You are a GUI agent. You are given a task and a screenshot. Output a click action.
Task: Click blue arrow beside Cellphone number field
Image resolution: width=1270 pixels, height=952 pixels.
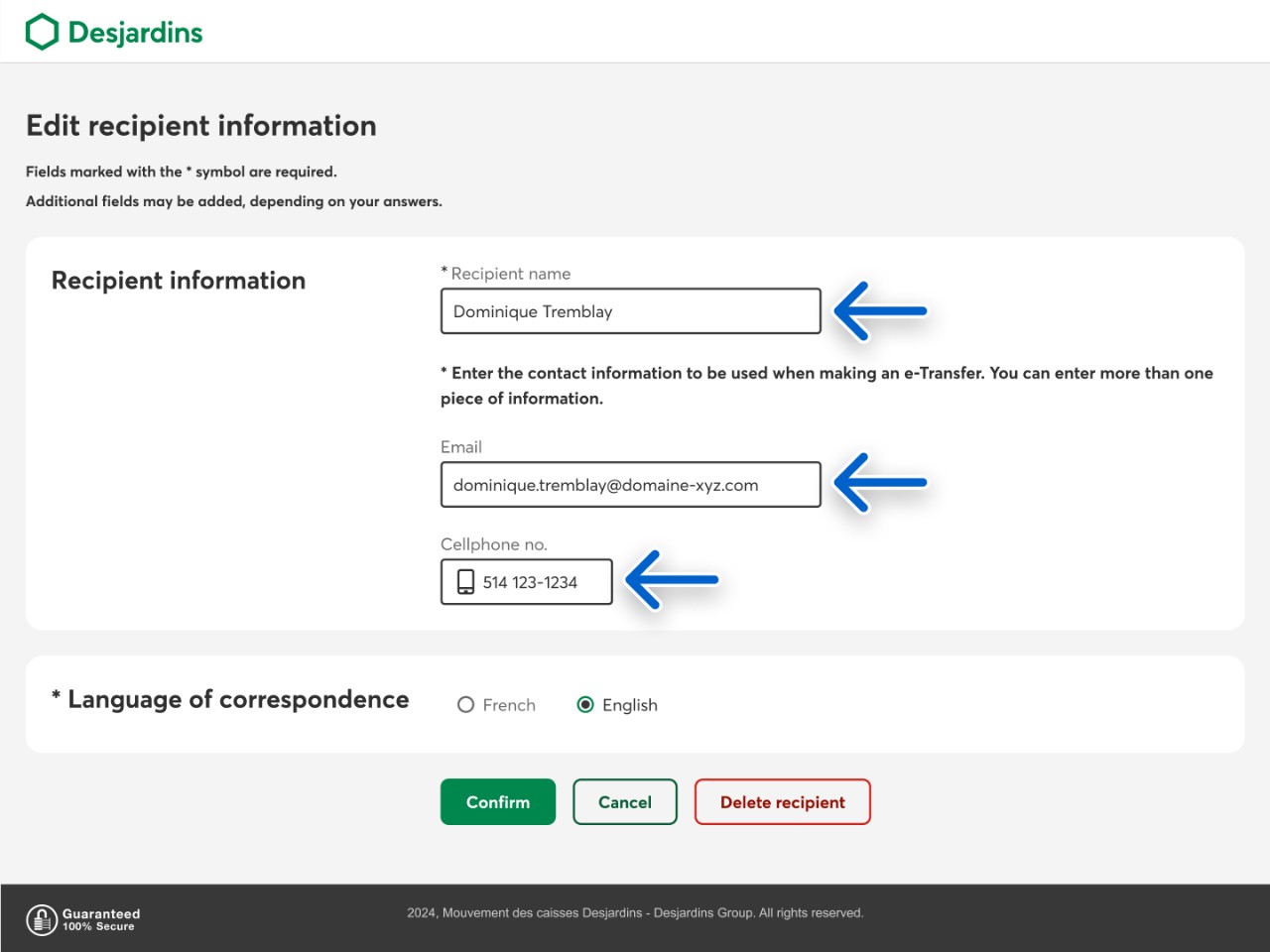[x=672, y=580]
